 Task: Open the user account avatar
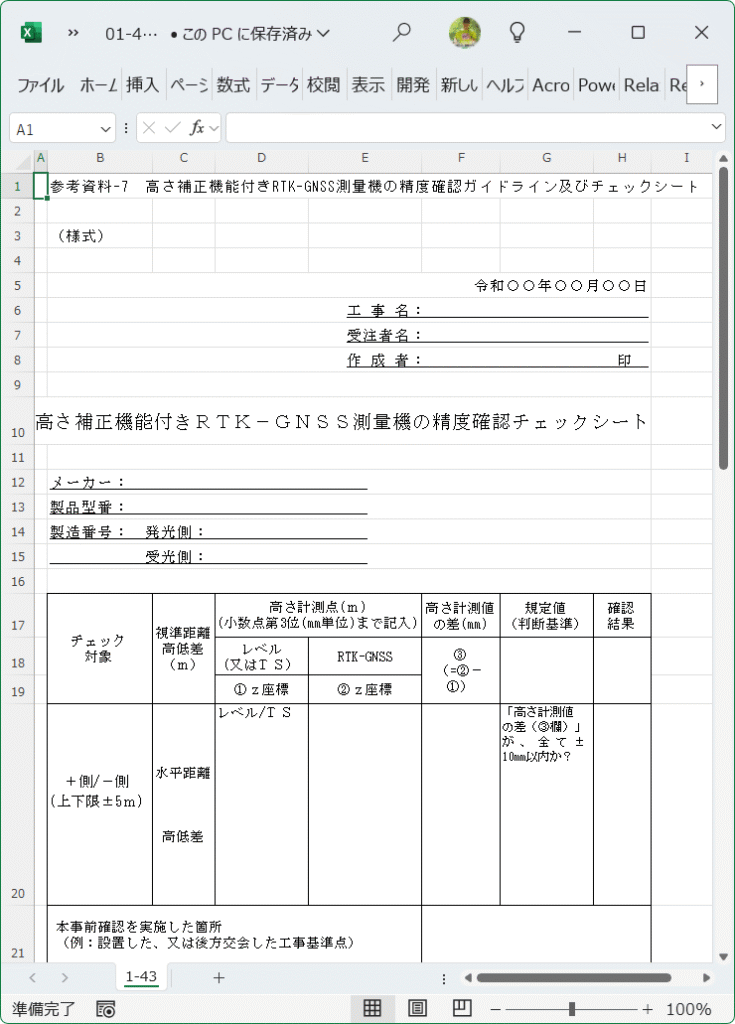pyautogui.click(x=465, y=32)
